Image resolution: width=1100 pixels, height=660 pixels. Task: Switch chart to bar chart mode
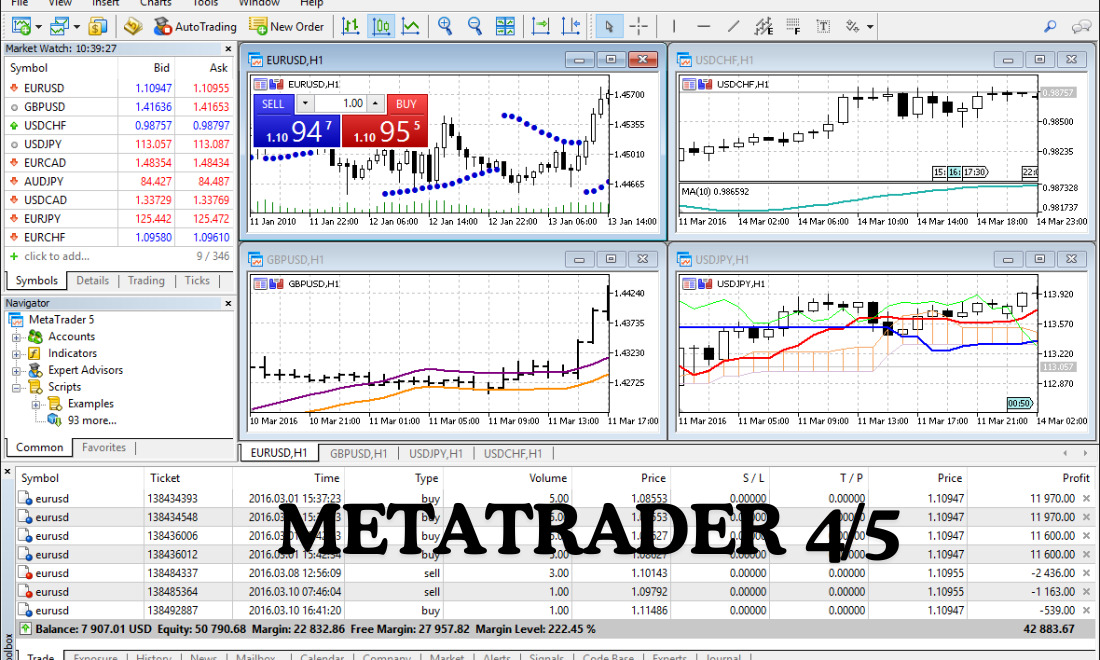tap(351, 27)
